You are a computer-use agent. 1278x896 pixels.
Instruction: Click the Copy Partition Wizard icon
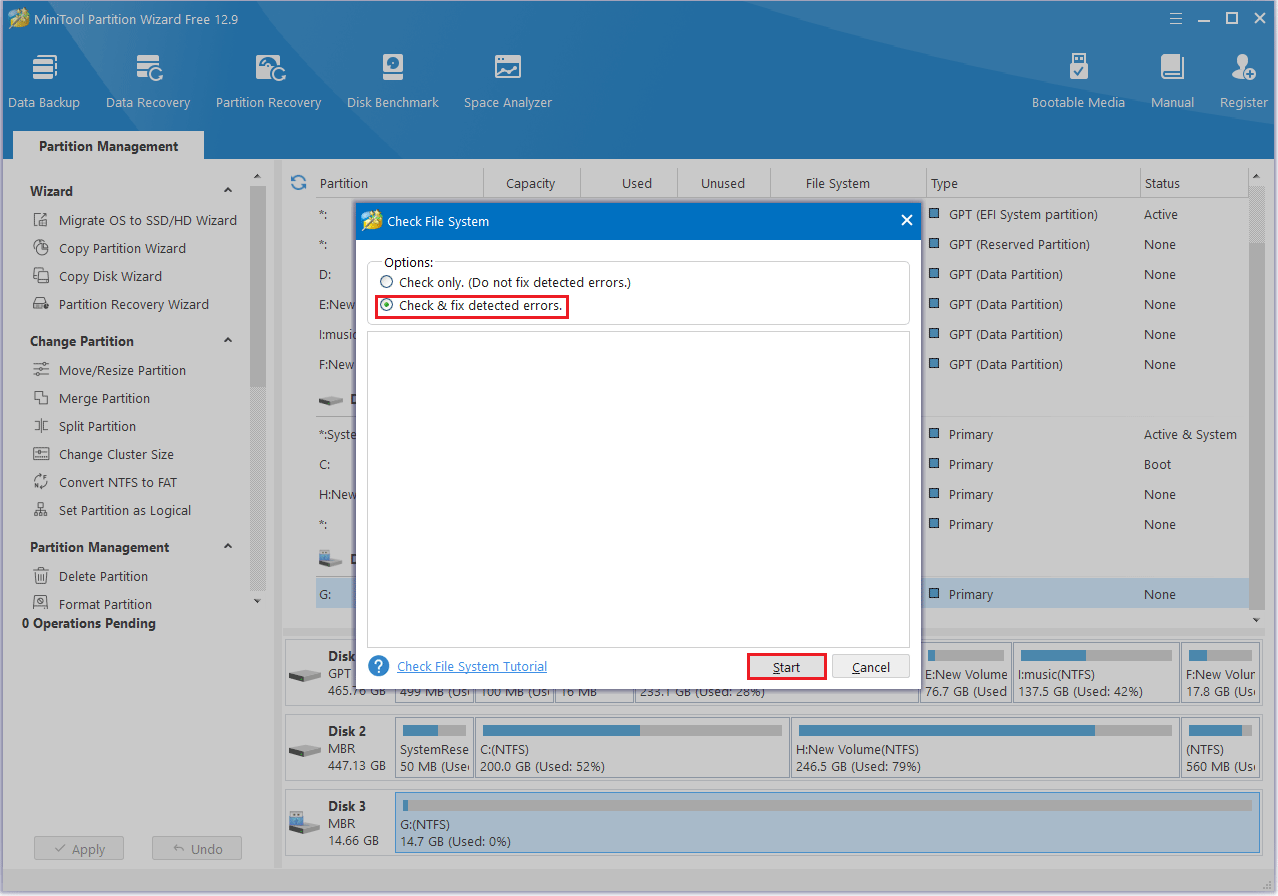41,248
